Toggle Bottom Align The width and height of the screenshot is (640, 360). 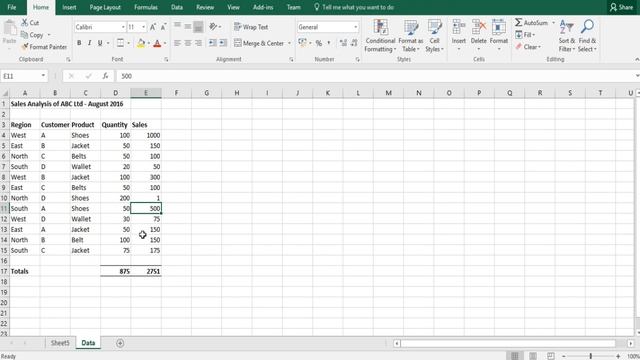(x=198, y=27)
